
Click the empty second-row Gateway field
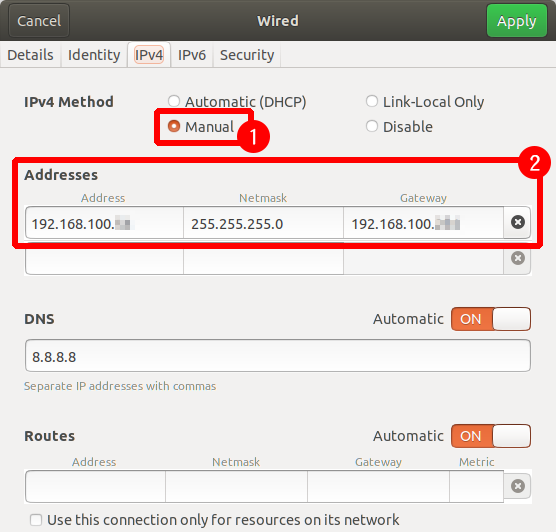pos(423,261)
